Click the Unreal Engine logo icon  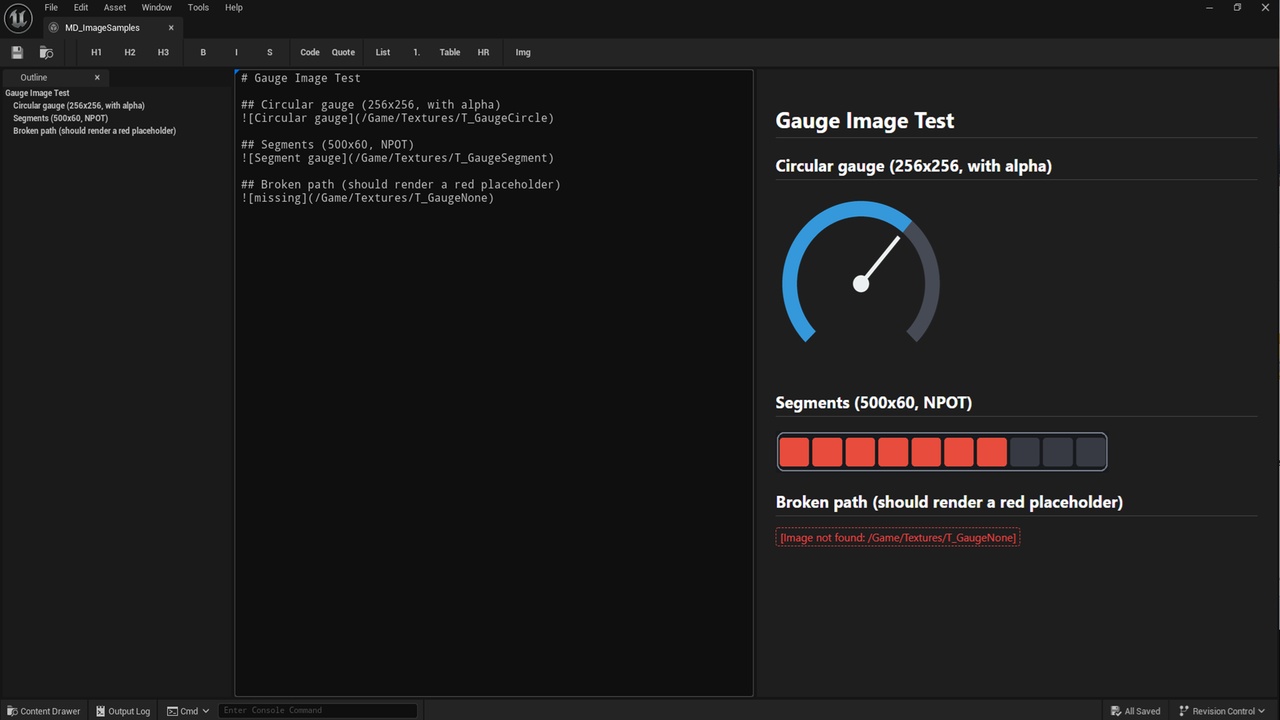[18, 18]
